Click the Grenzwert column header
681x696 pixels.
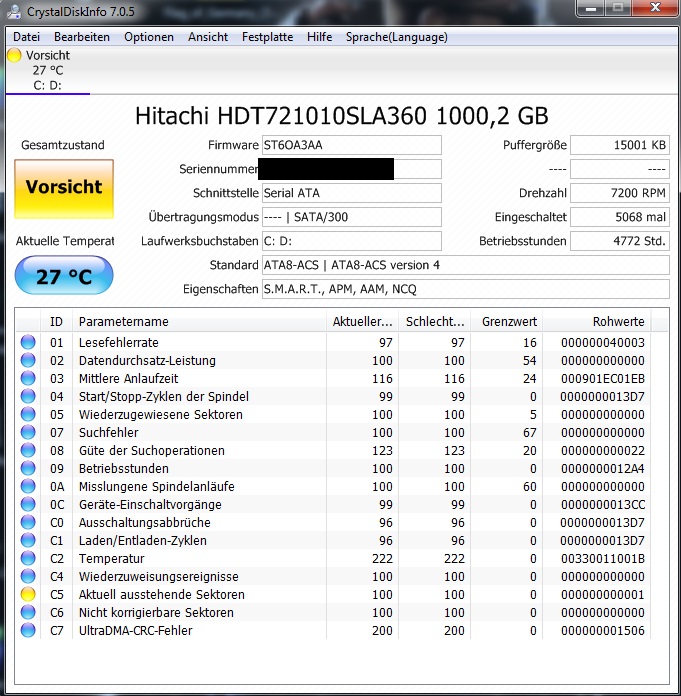click(507, 321)
